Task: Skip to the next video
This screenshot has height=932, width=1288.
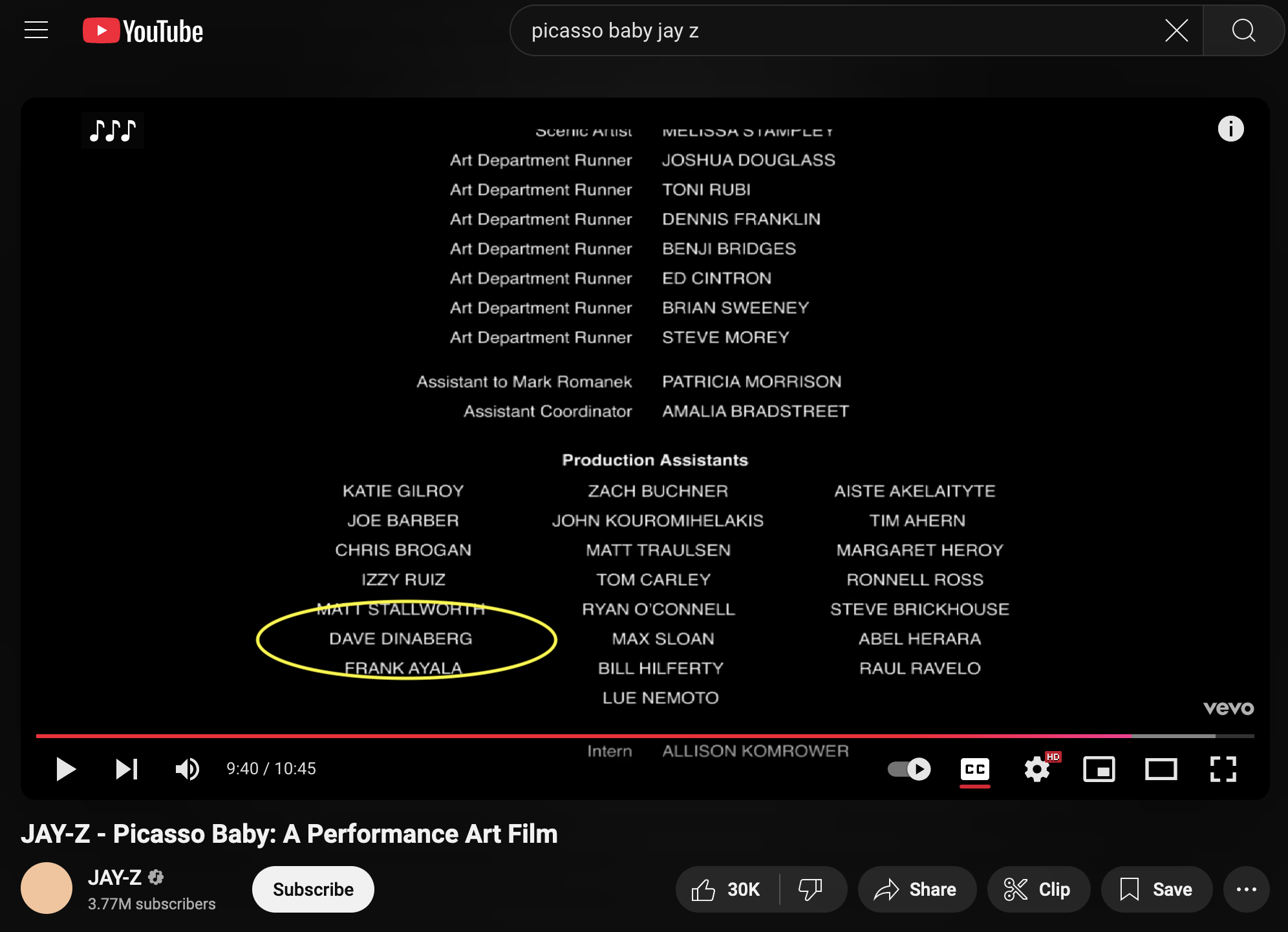Action: pos(127,768)
